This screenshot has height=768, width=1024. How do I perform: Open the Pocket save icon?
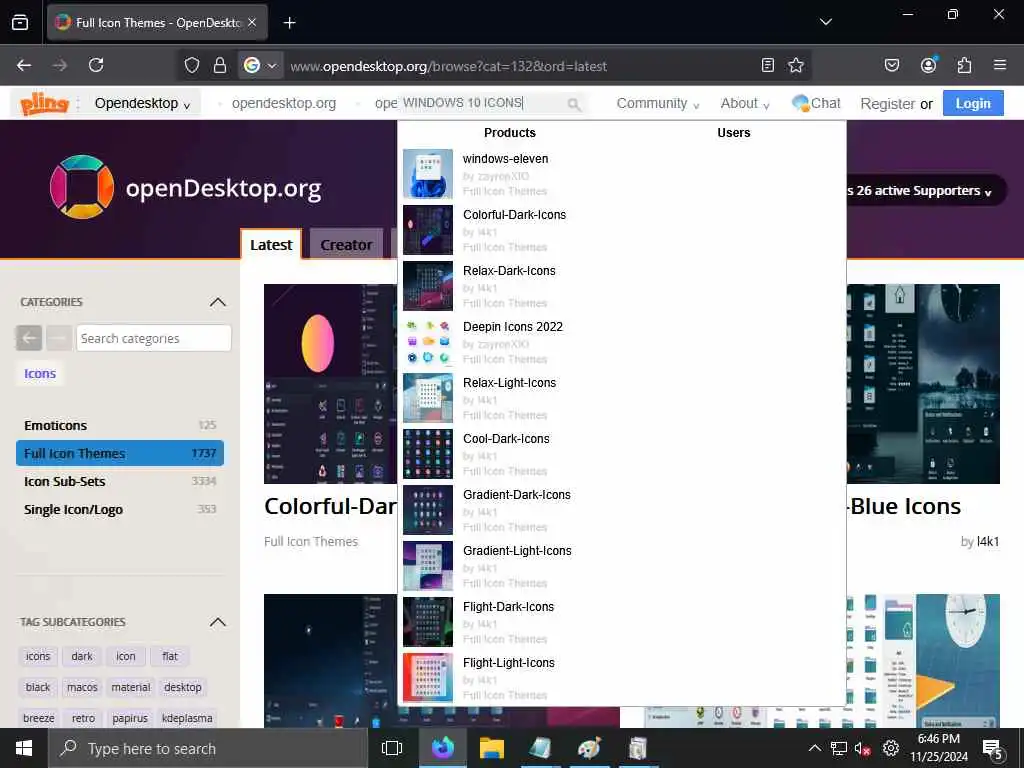point(891,65)
